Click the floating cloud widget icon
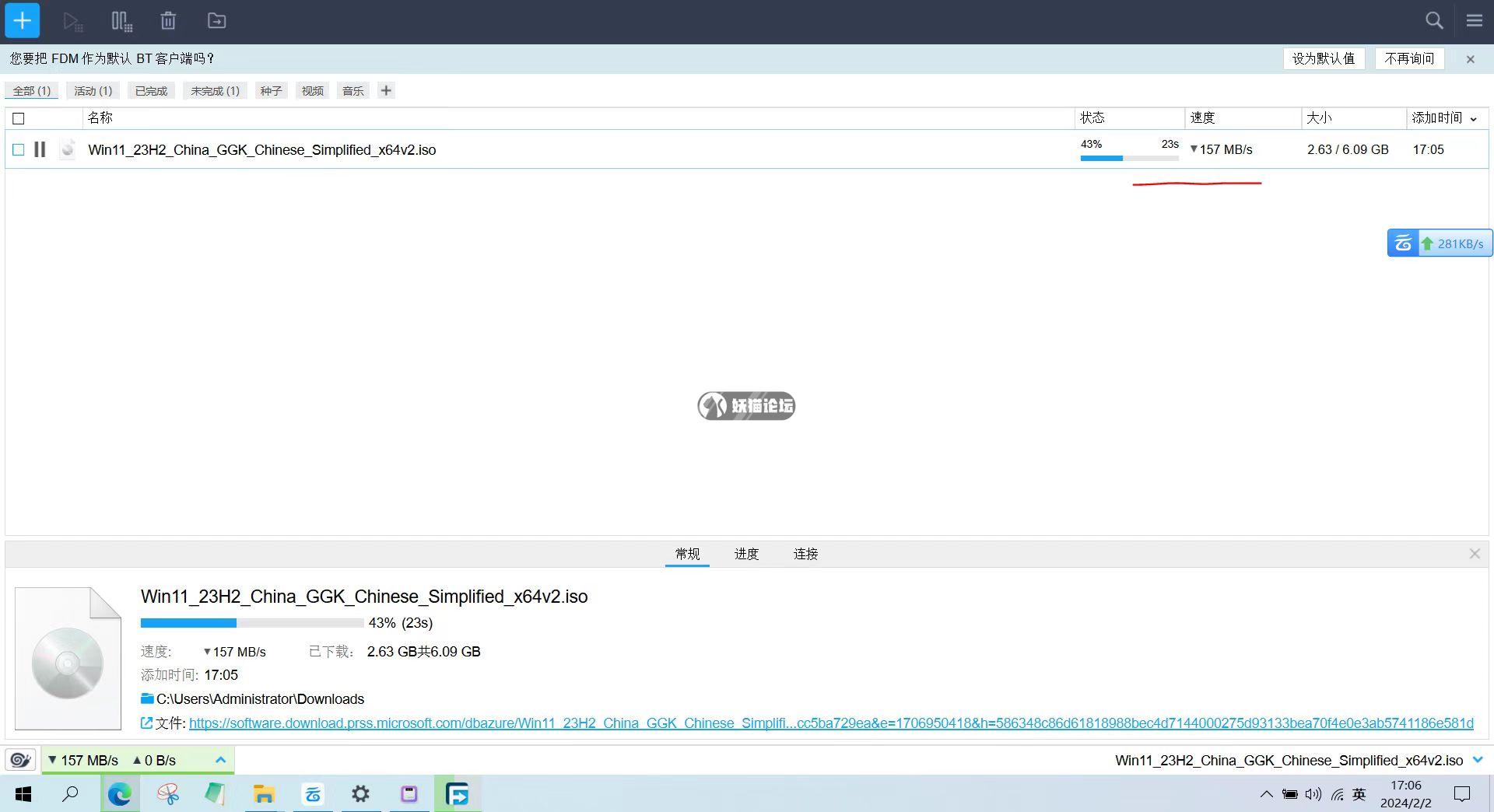Viewport: 1494px width, 812px height. (1403, 243)
